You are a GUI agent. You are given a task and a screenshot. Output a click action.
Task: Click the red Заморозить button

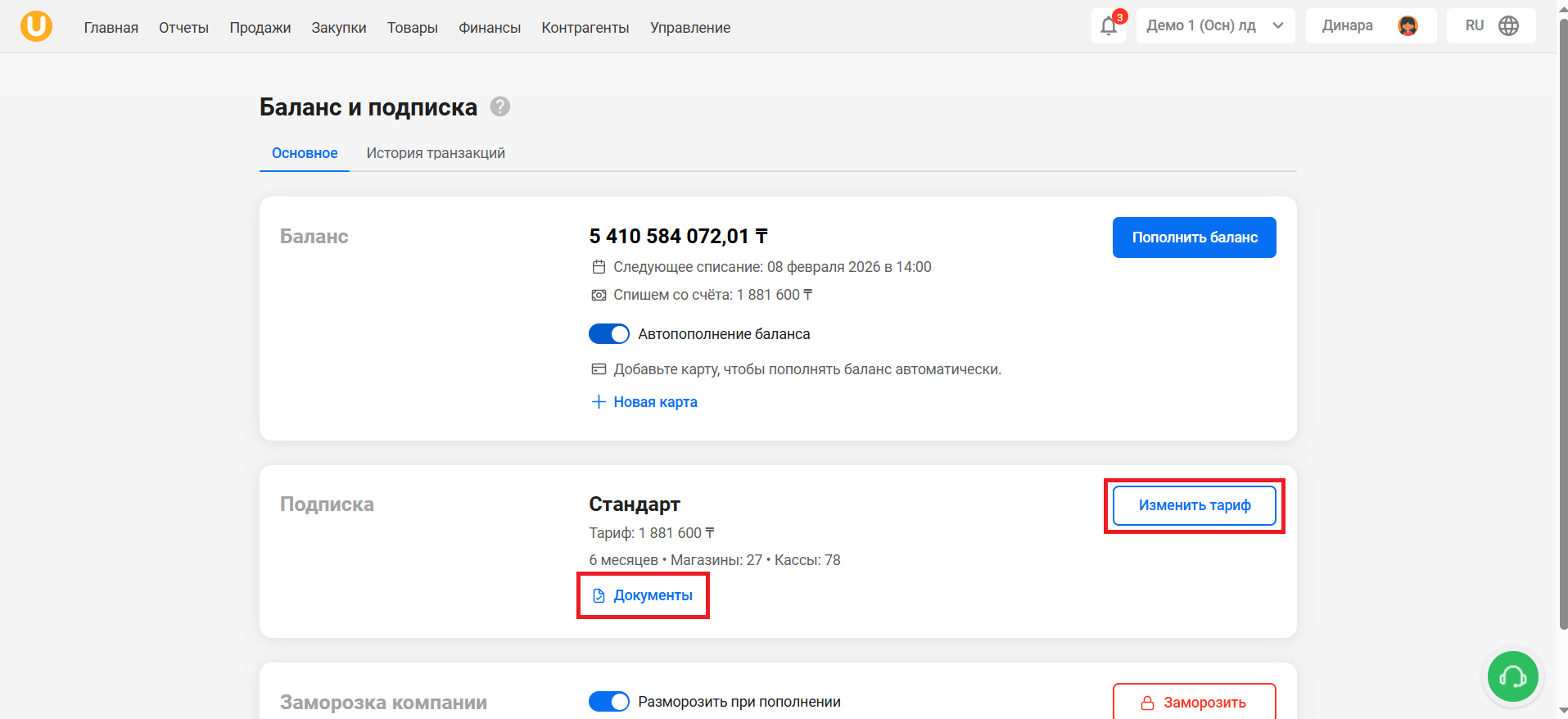pyautogui.click(x=1195, y=702)
